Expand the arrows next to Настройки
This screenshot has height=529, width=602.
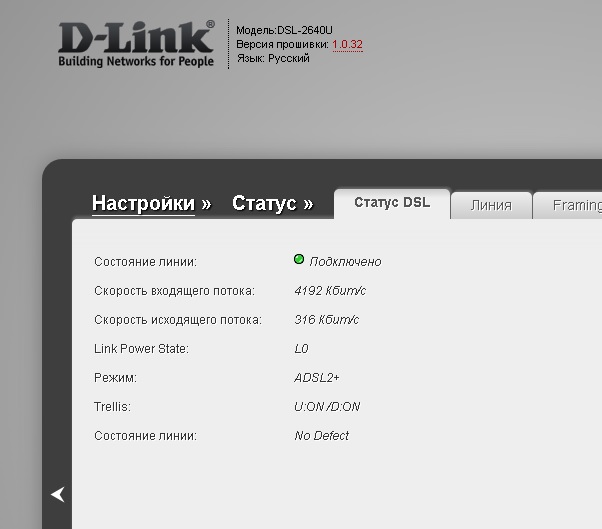coord(206,204)
